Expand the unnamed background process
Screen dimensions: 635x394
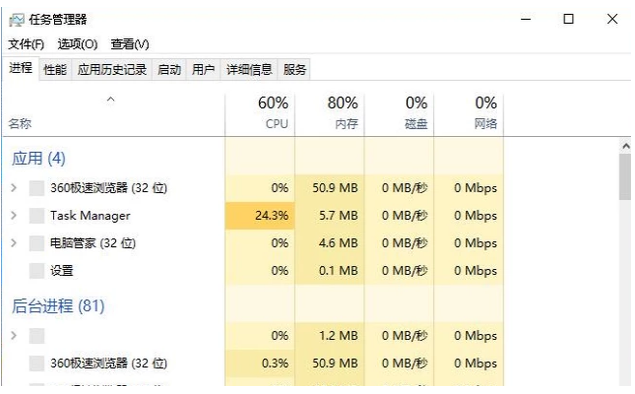(14, 336)
